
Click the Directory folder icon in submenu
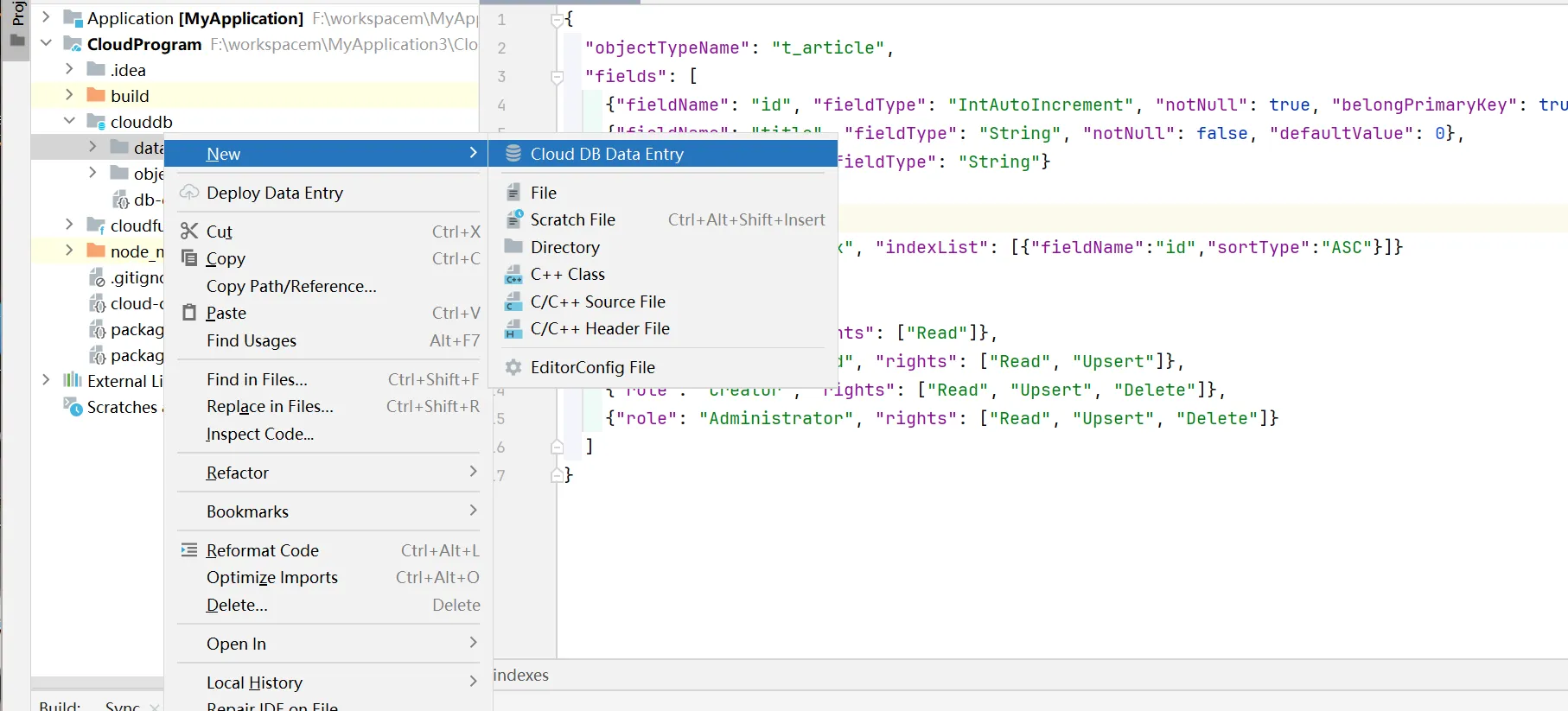click(513, 247)
